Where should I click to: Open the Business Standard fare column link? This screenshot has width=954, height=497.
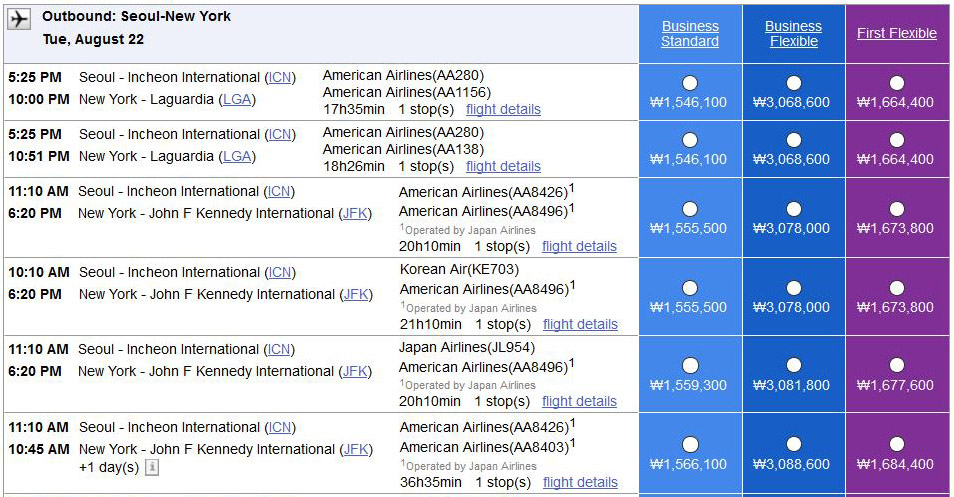pos(690,34)
